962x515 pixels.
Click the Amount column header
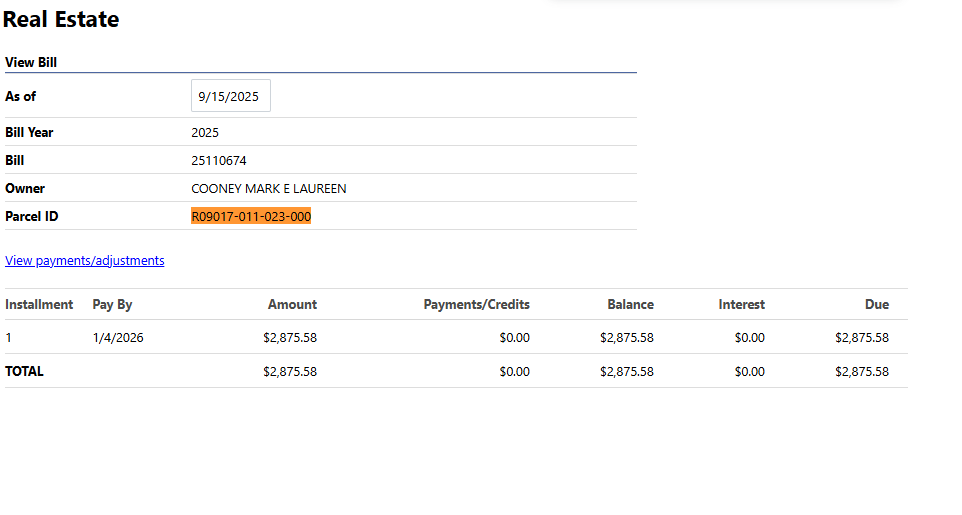pyautogui.click(x=292, y=304)
